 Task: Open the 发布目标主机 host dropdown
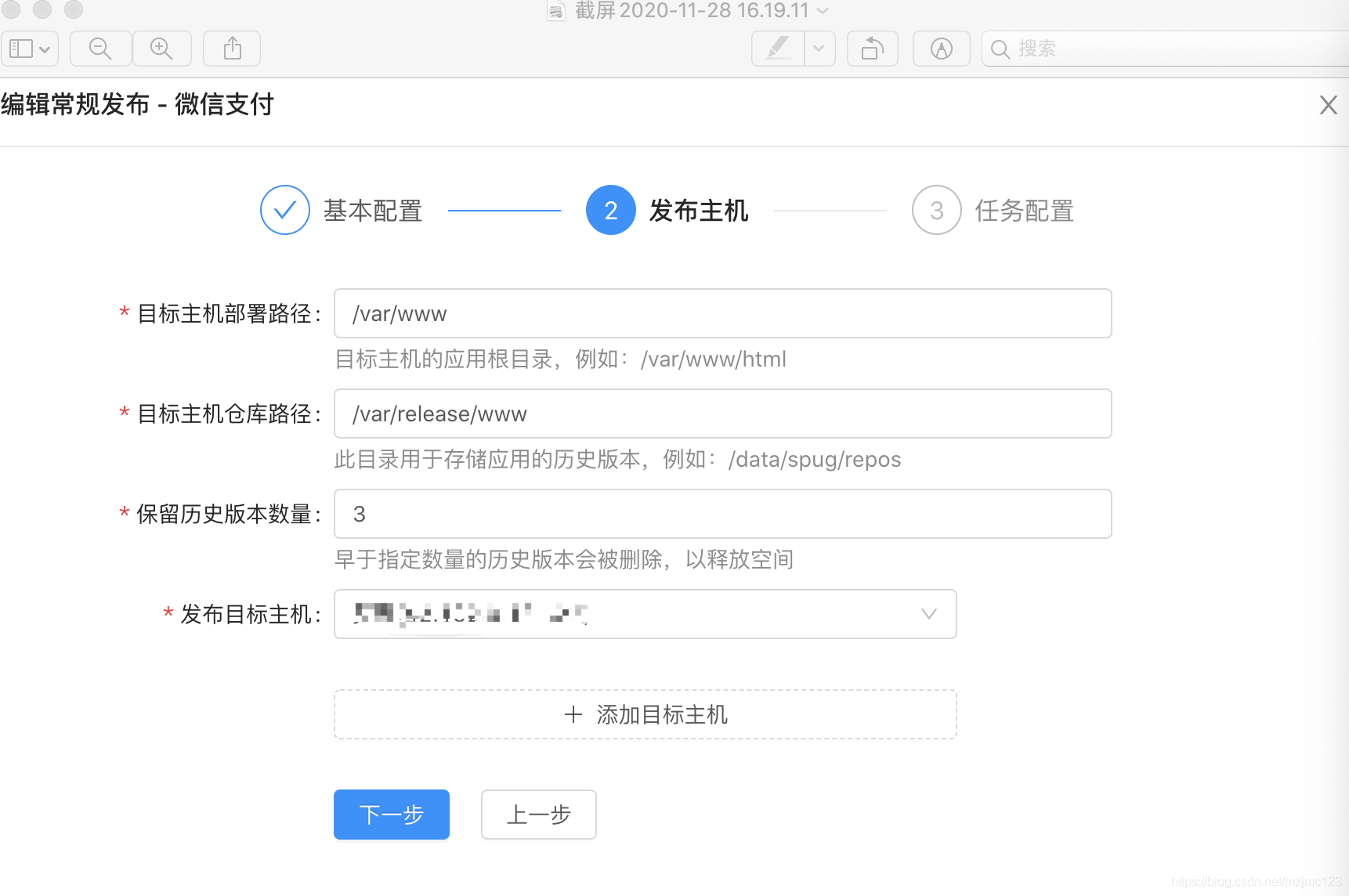click(x=646, y=614)
